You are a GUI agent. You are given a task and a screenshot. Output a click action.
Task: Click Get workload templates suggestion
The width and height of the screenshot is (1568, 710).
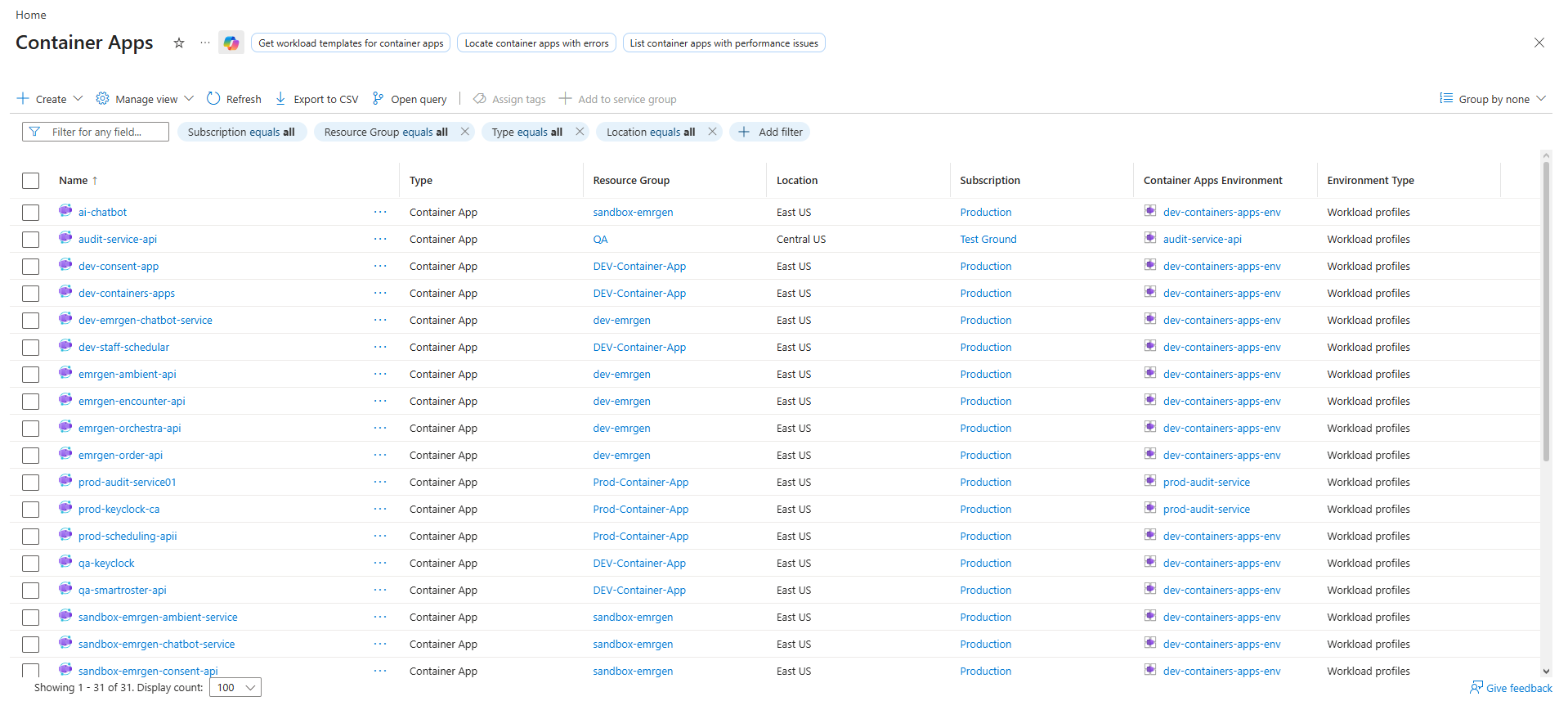tap(351, 43)
